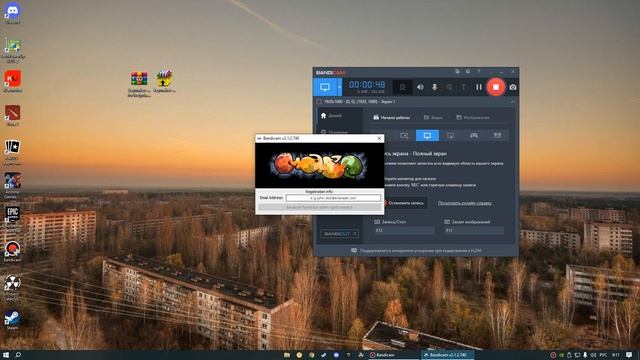
Task: Click the Захват изображений hotkey field showing F11
Action: (x=474, y=231)
